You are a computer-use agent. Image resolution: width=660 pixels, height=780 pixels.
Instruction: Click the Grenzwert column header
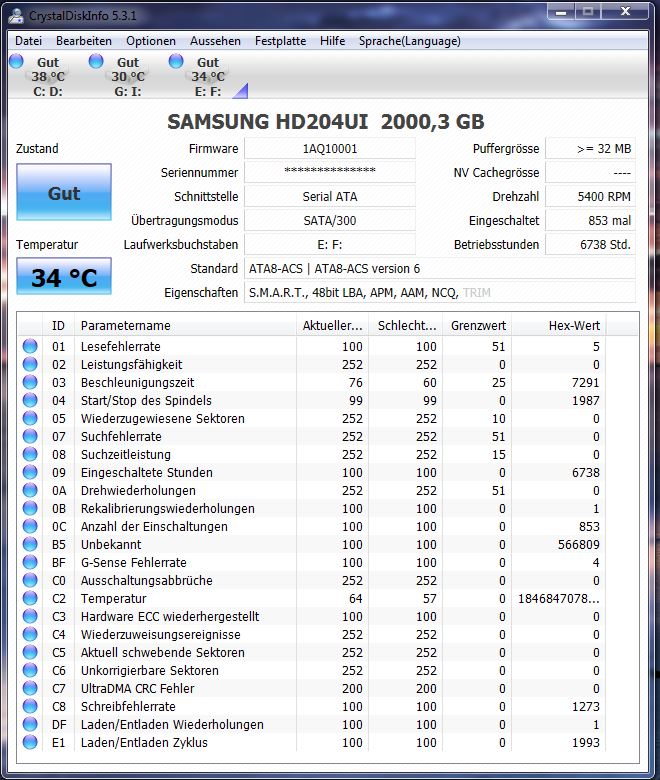[477, 325]
